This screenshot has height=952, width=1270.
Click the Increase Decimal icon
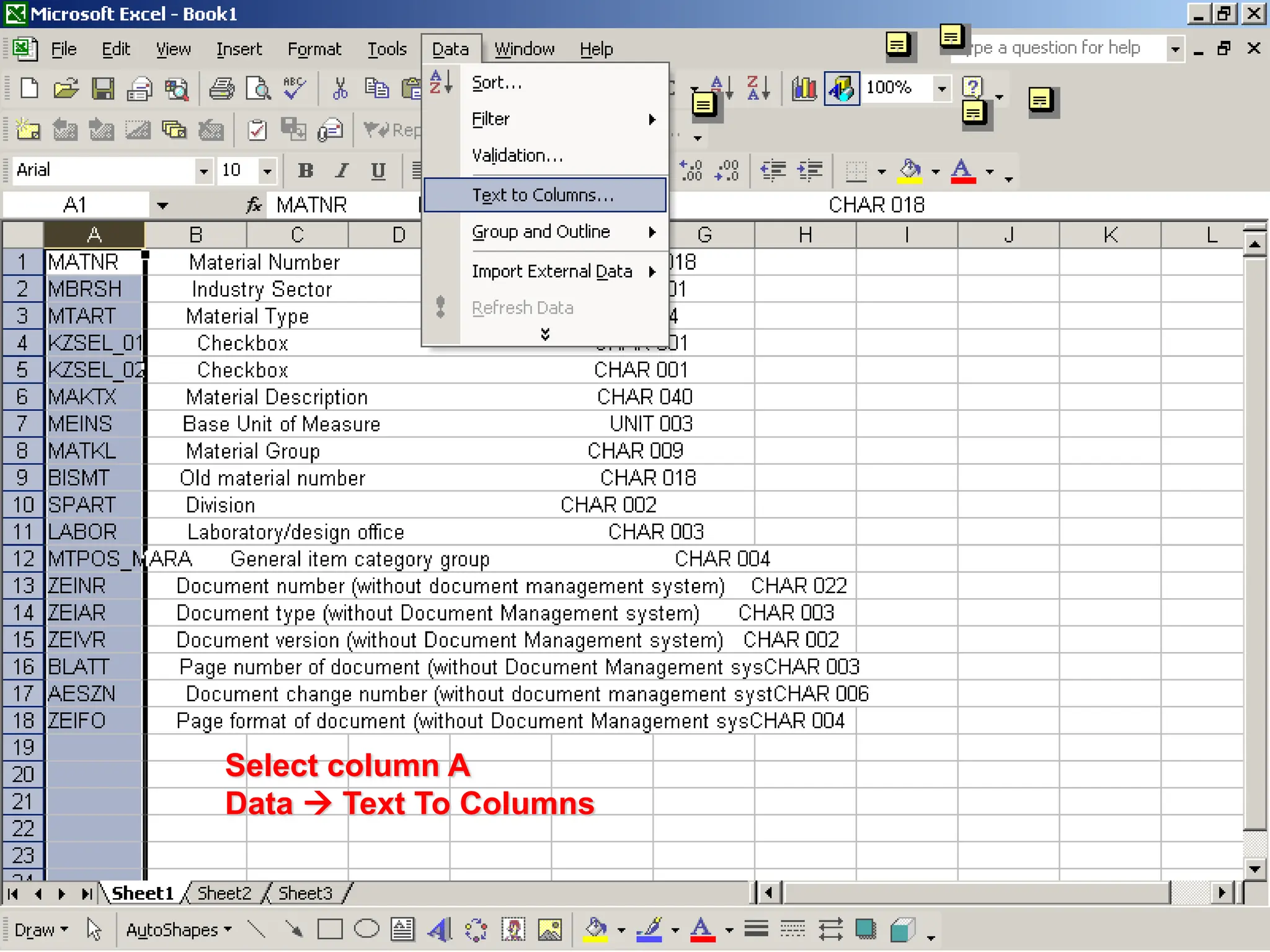click(x=690, y=170)
